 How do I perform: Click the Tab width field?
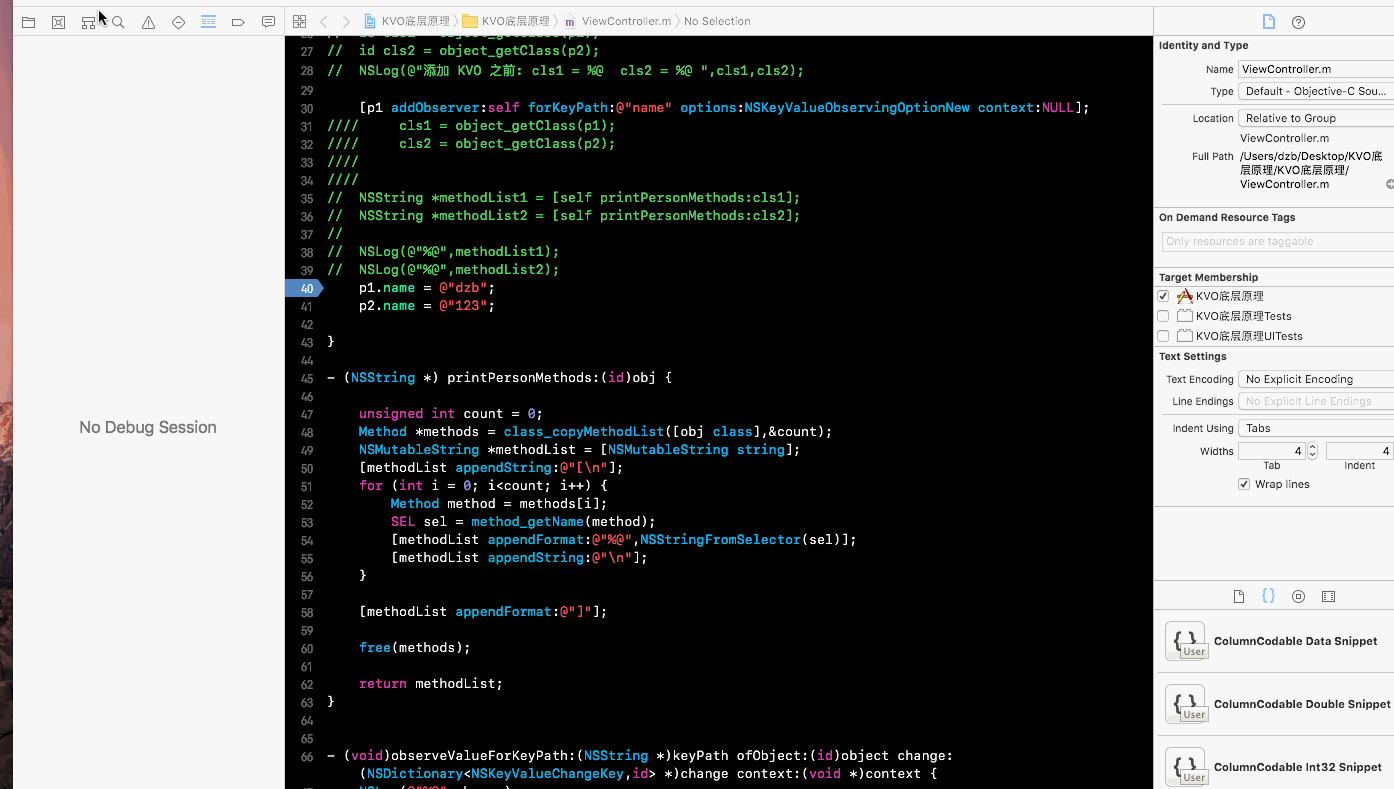[1272, 451]
